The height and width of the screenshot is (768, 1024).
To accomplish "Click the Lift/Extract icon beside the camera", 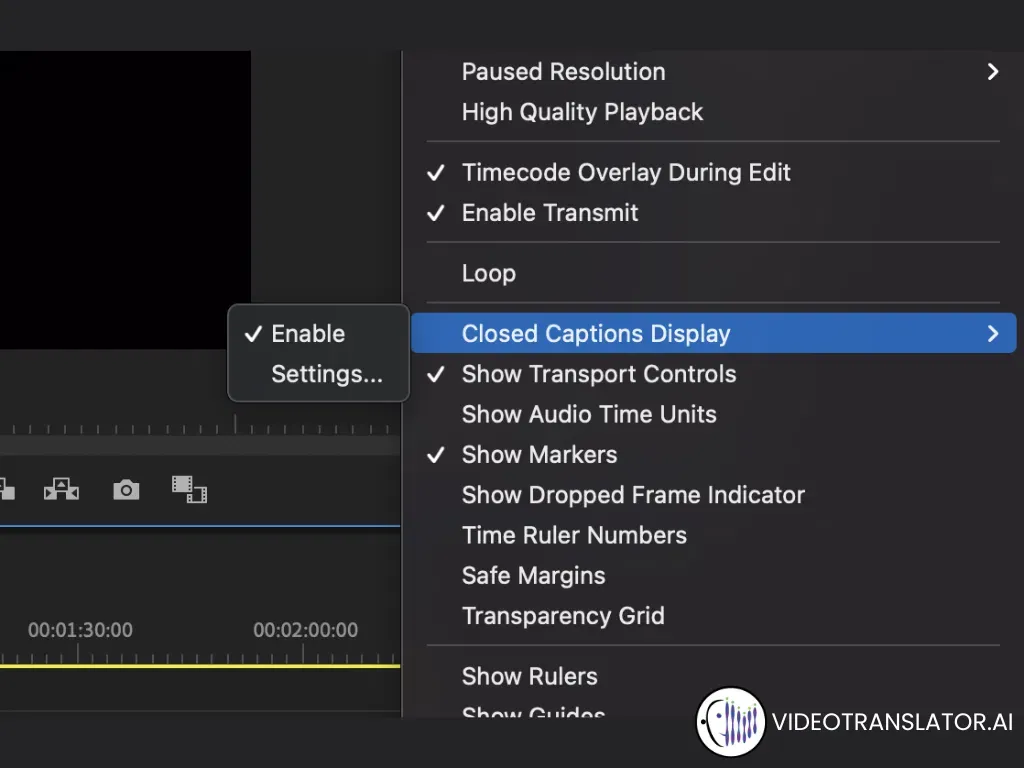I will point(61,489).
